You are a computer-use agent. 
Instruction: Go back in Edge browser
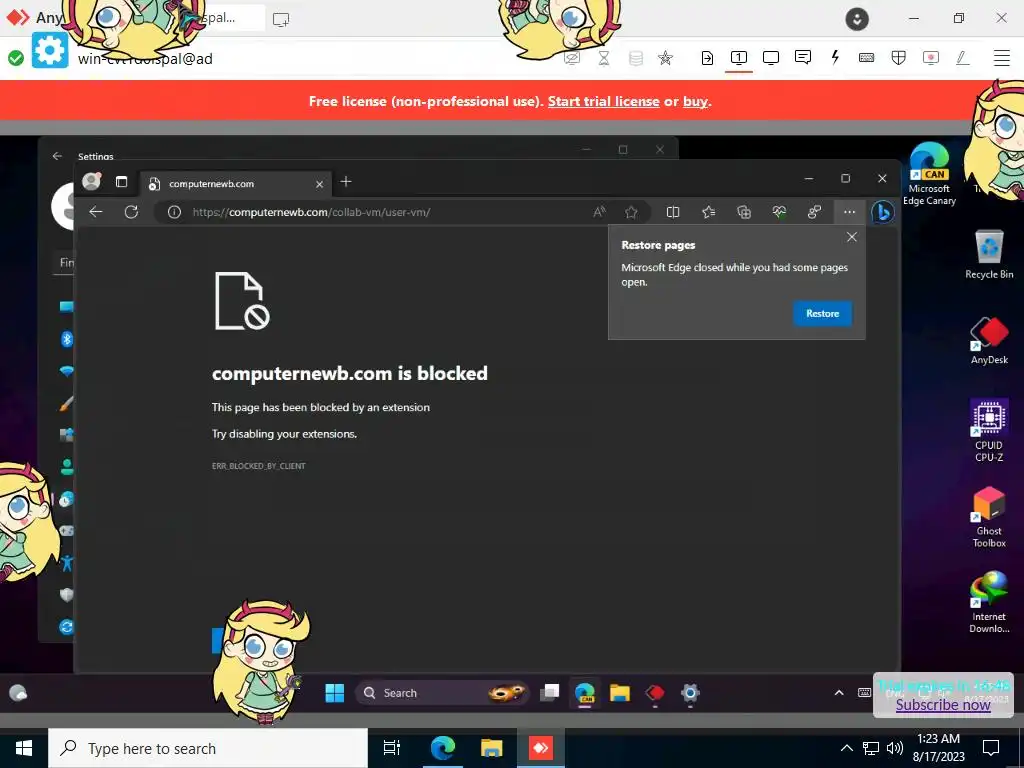[x=96, y=212]
